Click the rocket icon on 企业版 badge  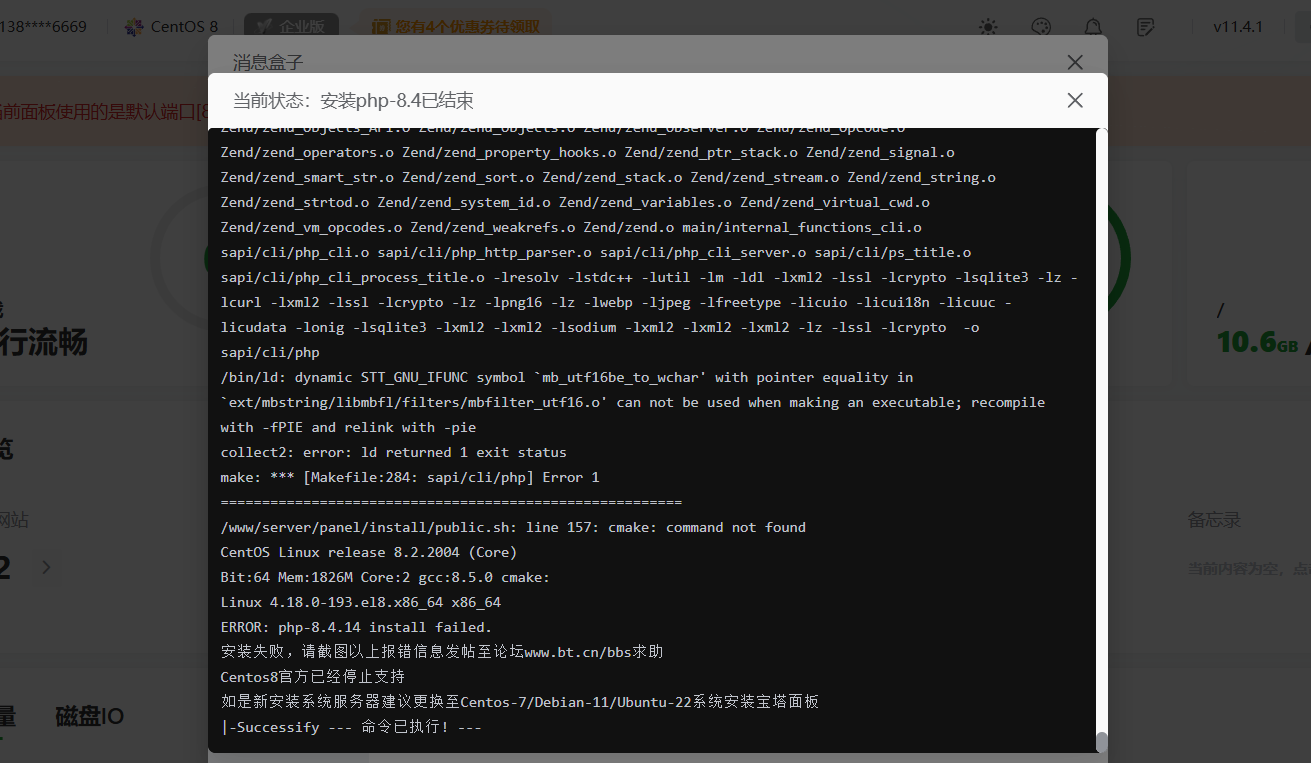(264, 27)
